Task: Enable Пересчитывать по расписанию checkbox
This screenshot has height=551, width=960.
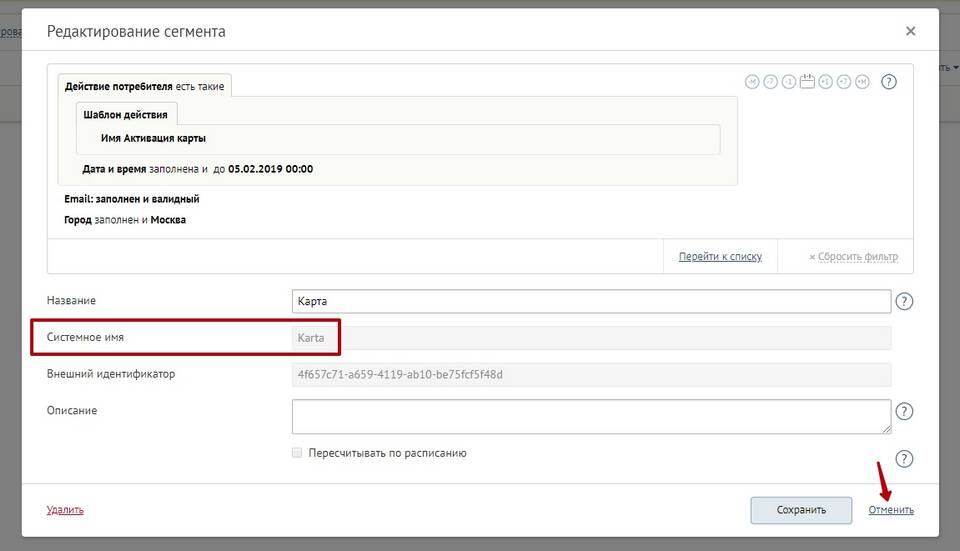Action: (x=297, y=453)
